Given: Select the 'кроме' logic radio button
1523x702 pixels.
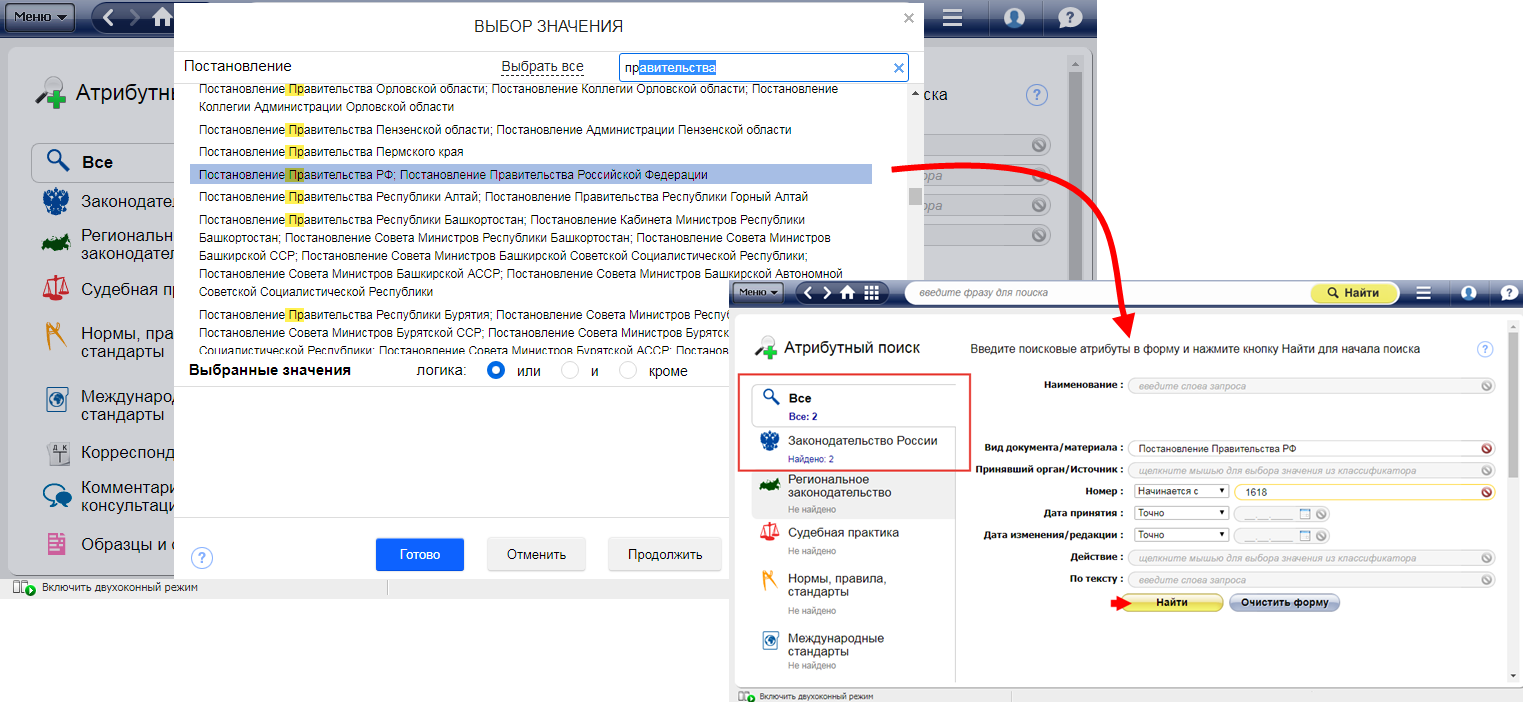Looking at the screenshot, I should (x=628, y=371).
